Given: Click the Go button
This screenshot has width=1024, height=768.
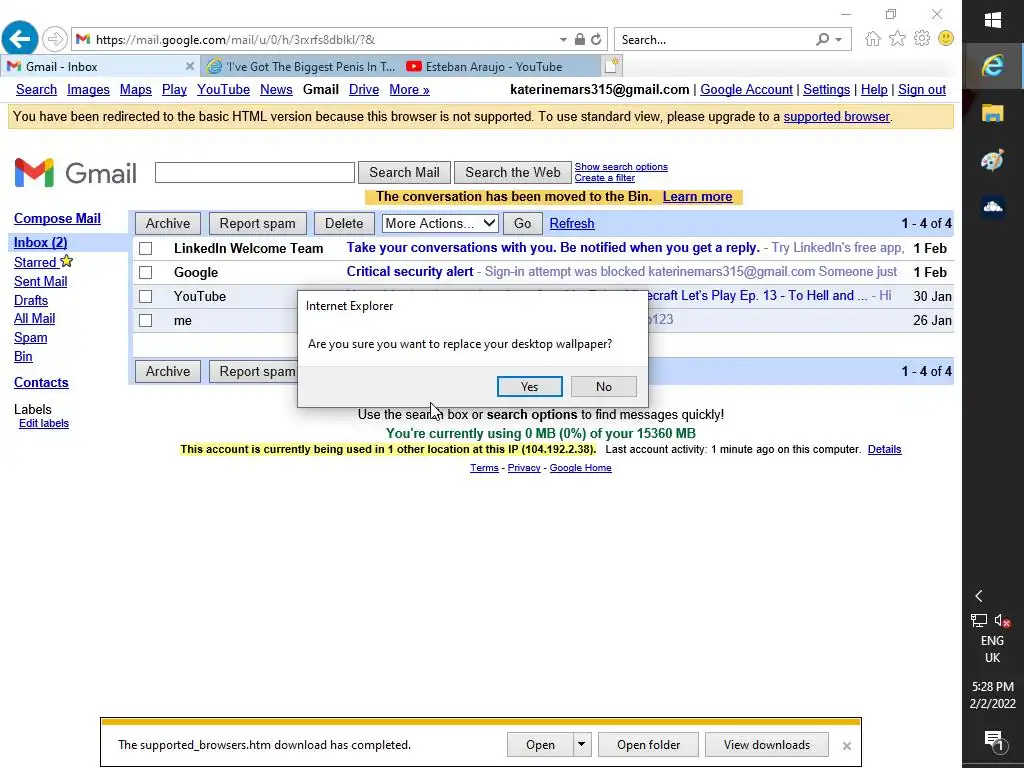Looking at the screenshot, I should coord(522,223).
